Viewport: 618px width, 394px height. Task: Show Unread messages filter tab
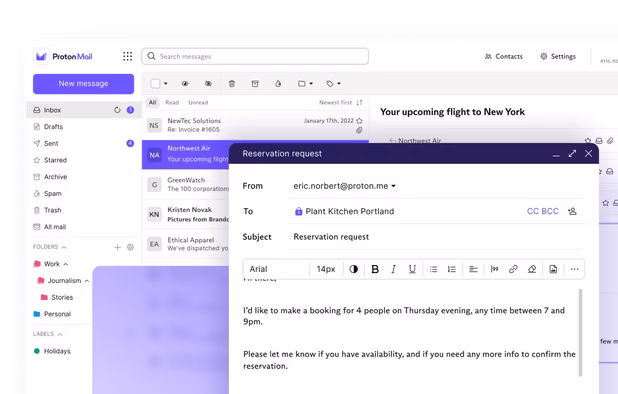coord(198,102)
